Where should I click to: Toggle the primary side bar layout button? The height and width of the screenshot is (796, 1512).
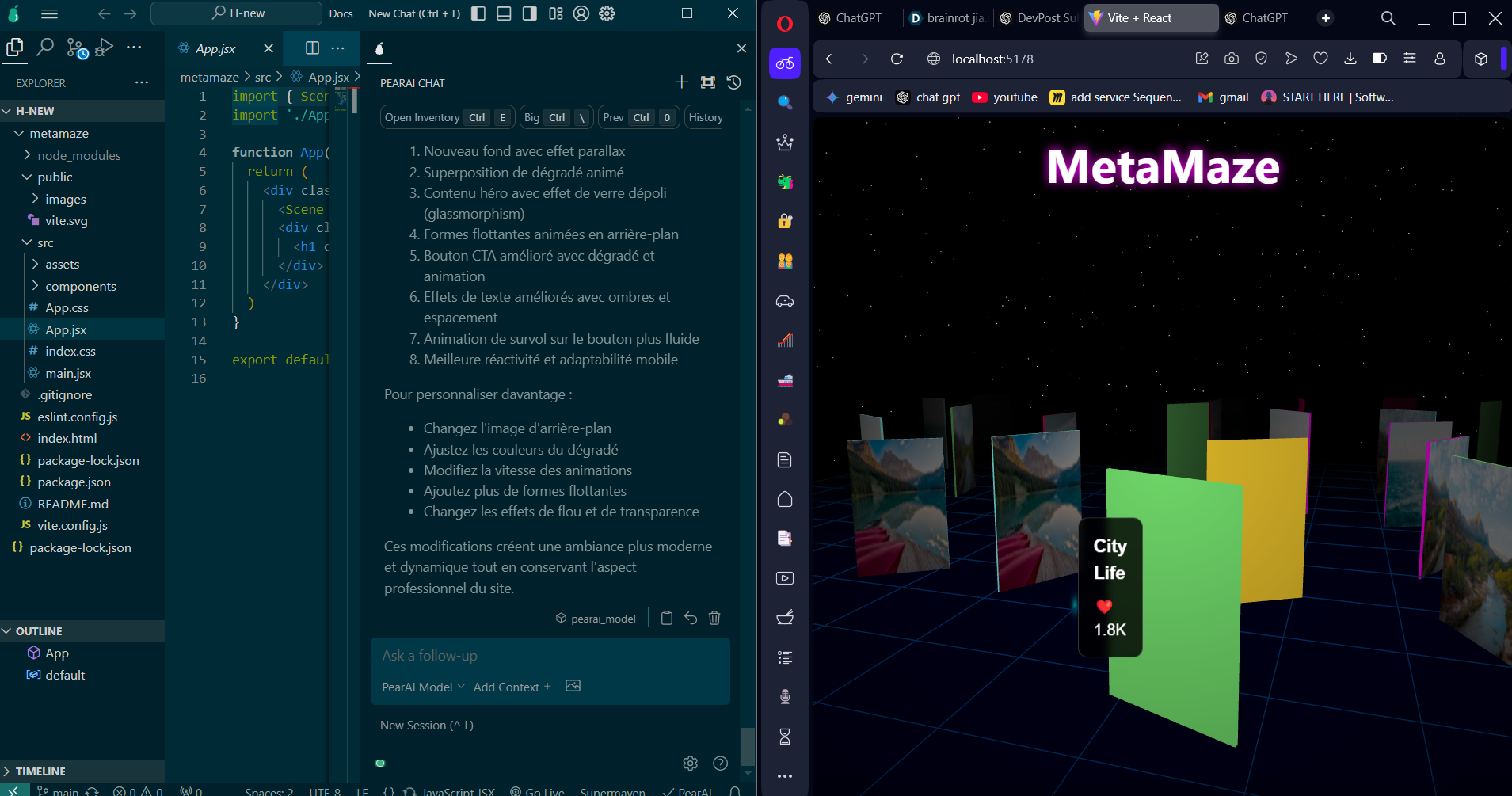[x=478, y=13]
